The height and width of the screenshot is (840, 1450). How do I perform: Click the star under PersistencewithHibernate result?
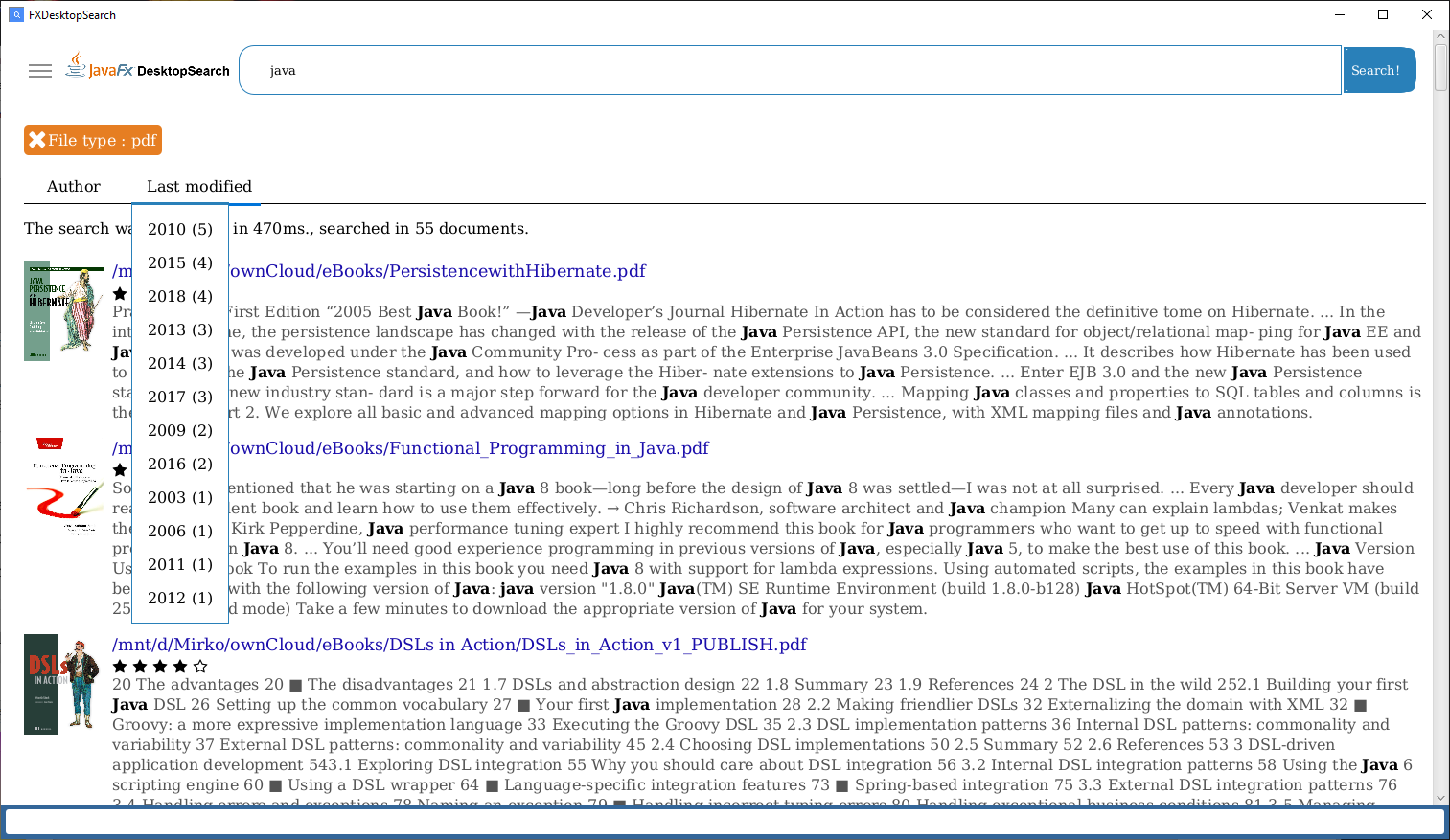[120, 293]
